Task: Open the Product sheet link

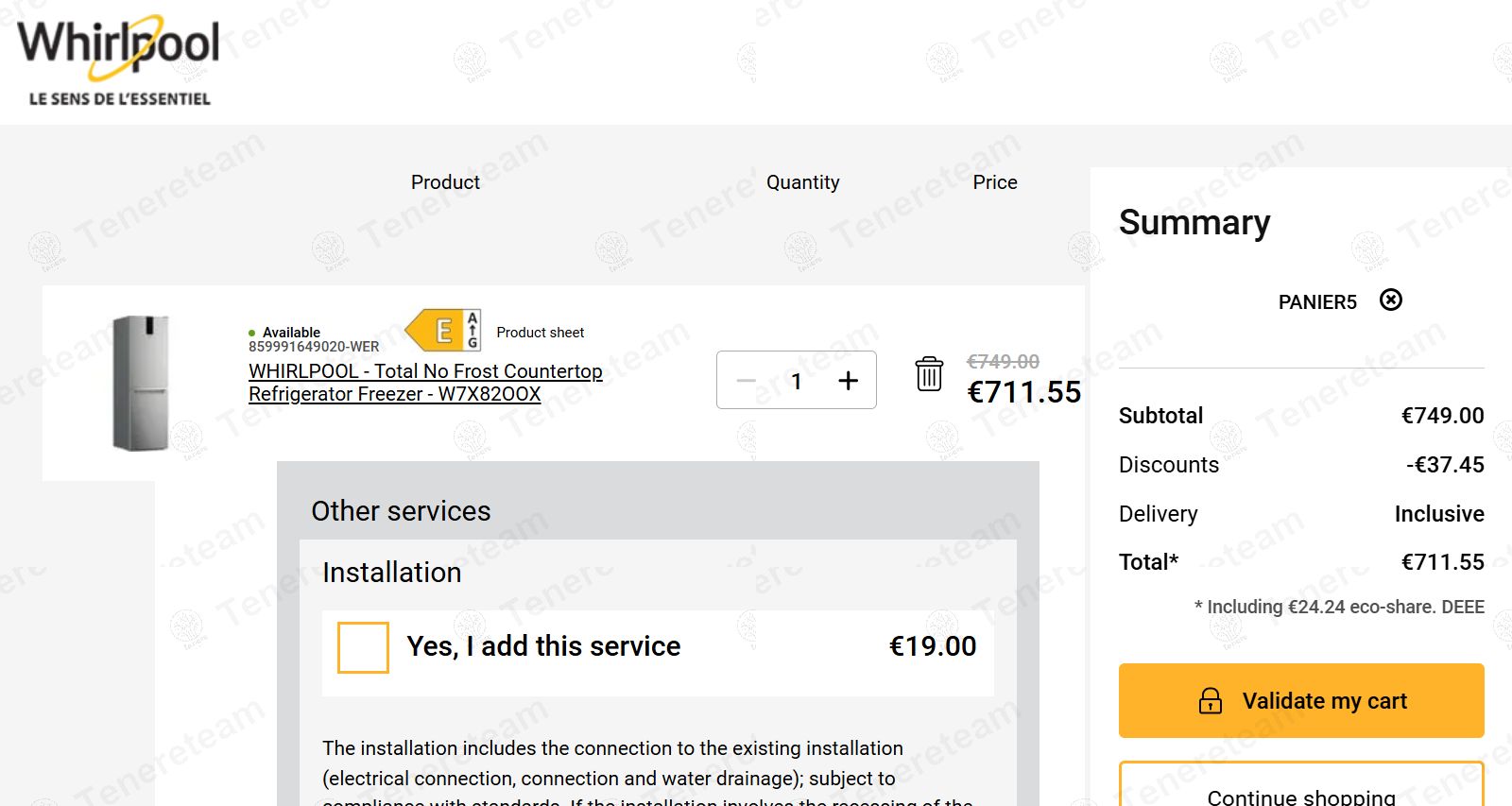Action: pyautogui.click(x=540, y=333)
